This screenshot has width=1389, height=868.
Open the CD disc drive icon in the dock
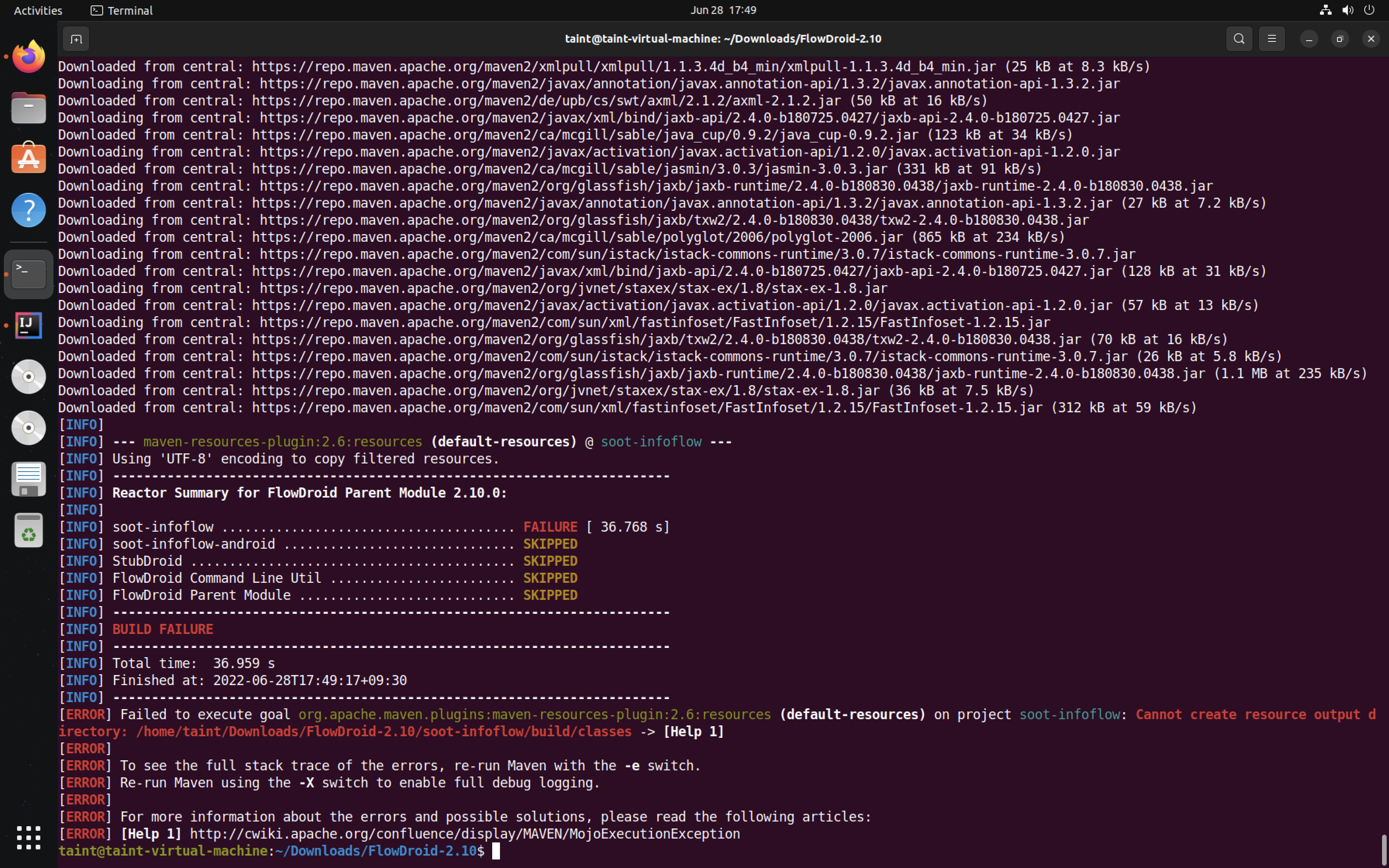(x=28, y=376)
